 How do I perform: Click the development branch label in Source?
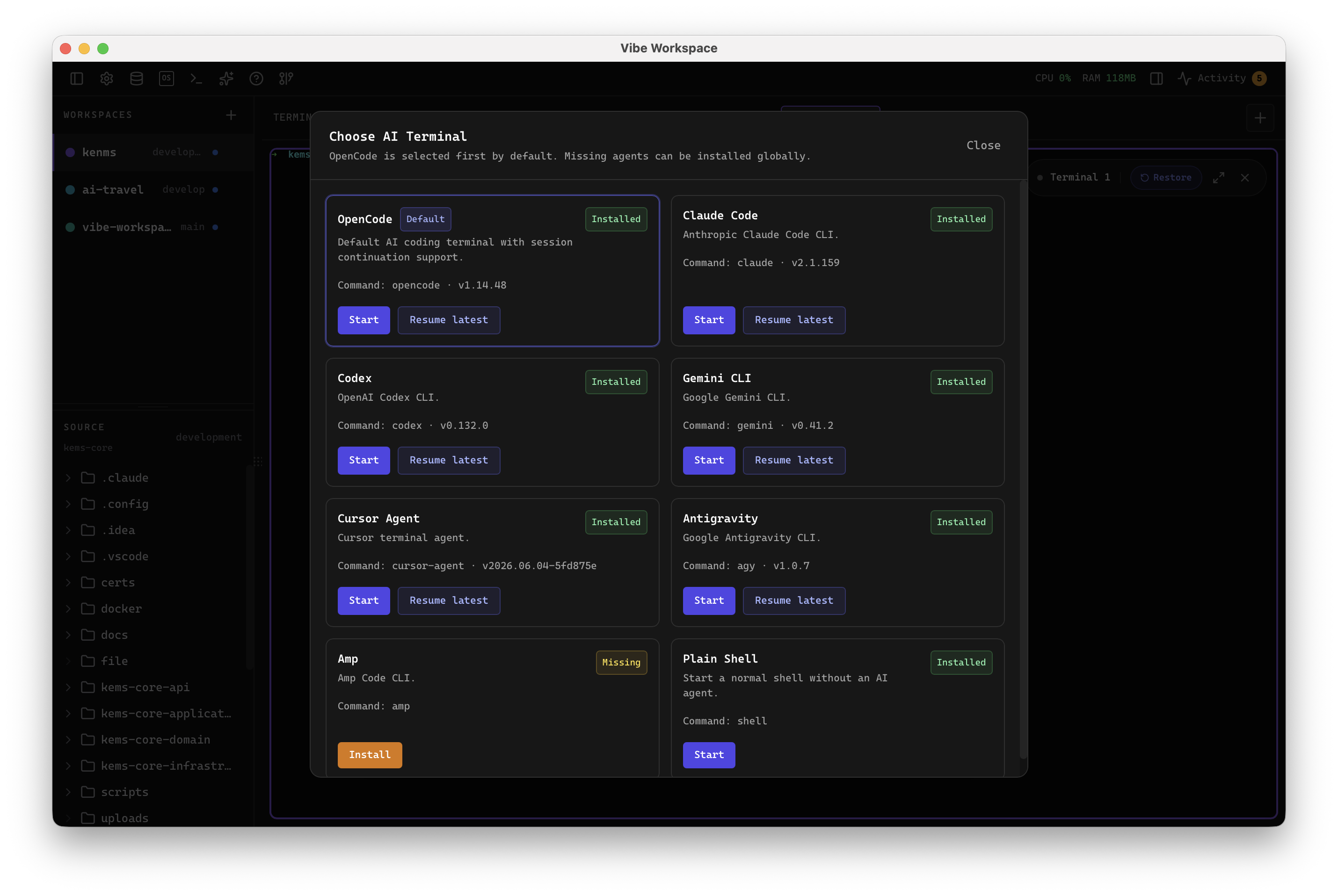click(x=209, y=437)
